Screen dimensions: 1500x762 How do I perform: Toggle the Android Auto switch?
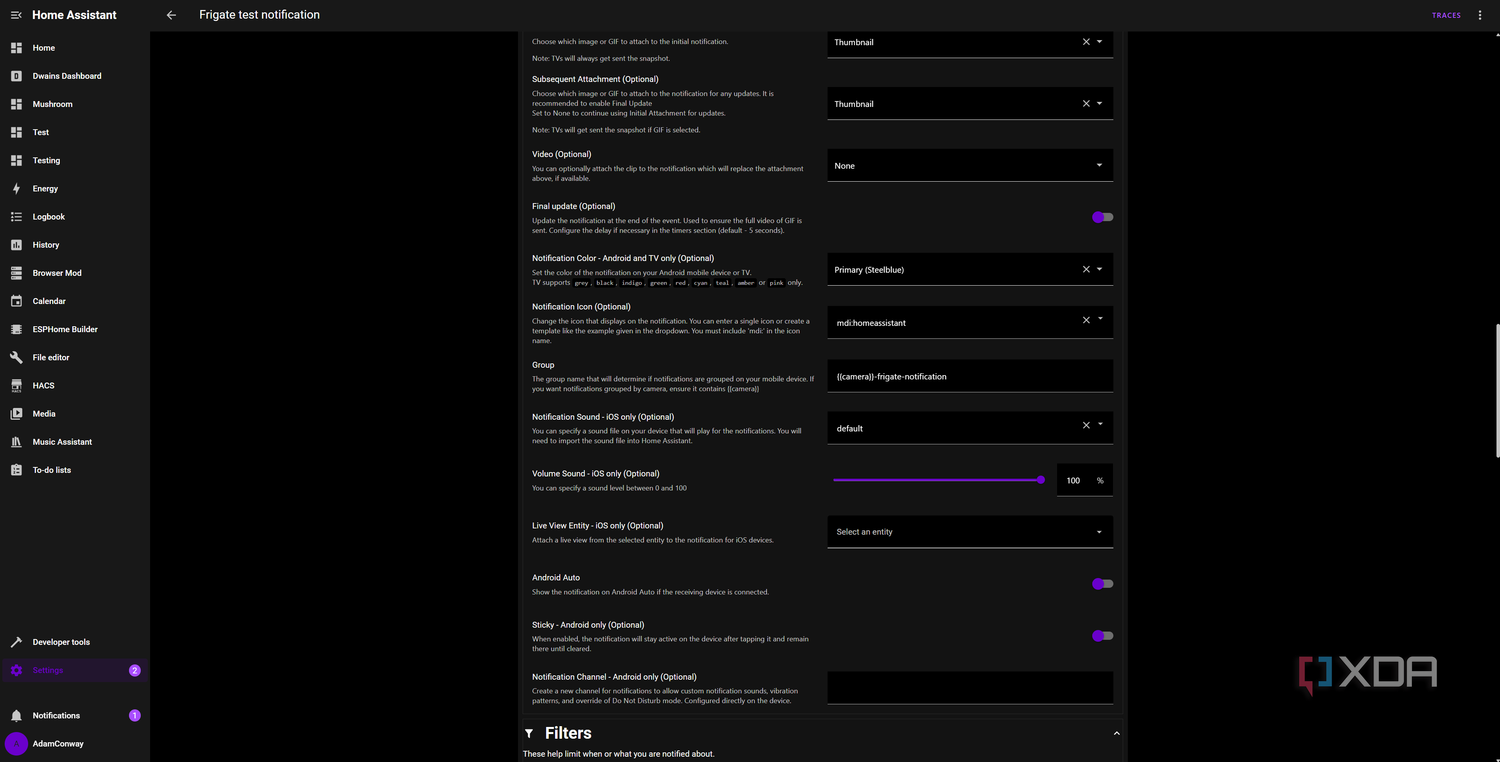(1102, 584)
